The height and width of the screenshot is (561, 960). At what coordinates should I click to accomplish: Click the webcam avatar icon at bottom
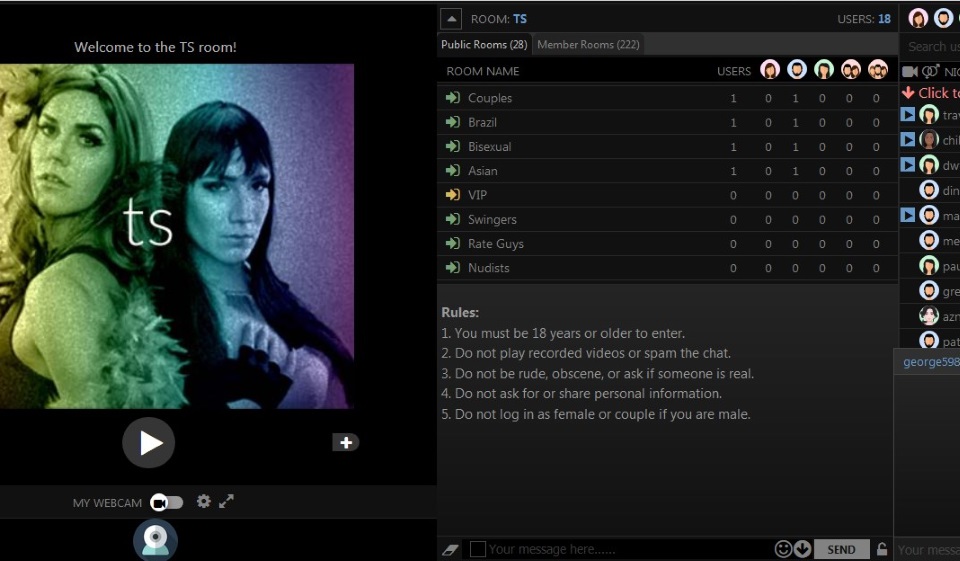(155, 540)
